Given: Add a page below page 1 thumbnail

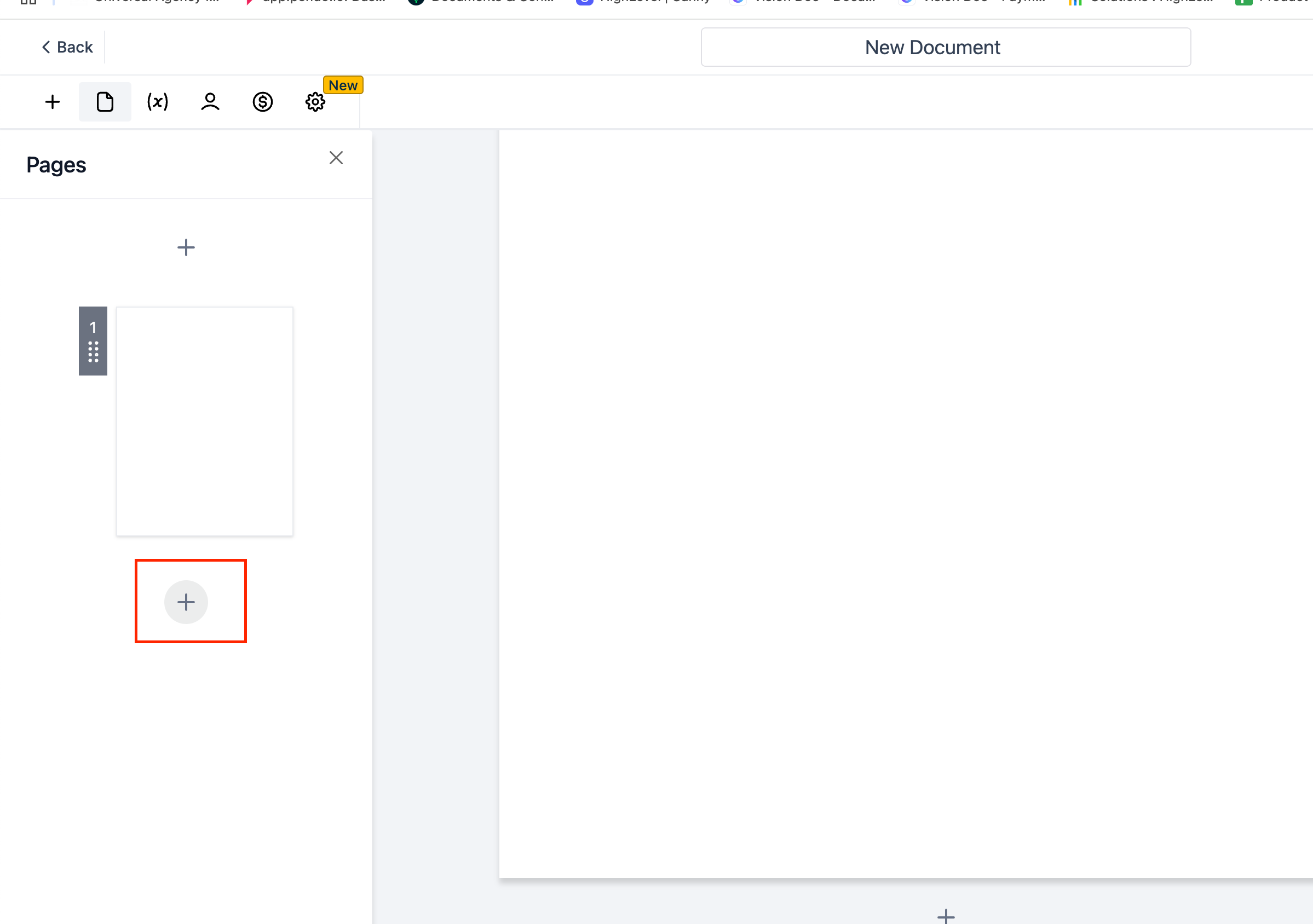Looking at the screenshot, I should [x=186, y=602].
